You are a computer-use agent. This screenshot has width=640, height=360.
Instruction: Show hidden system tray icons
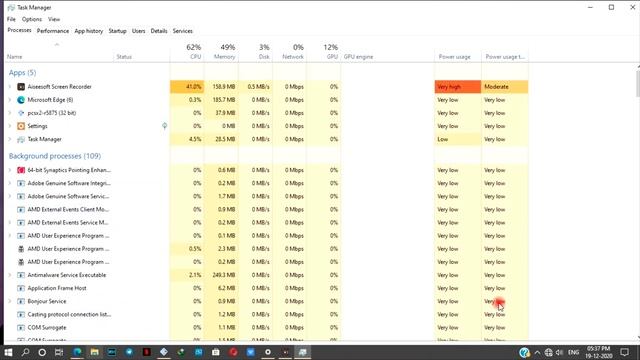pyautogui.click(x=537, y=353)
